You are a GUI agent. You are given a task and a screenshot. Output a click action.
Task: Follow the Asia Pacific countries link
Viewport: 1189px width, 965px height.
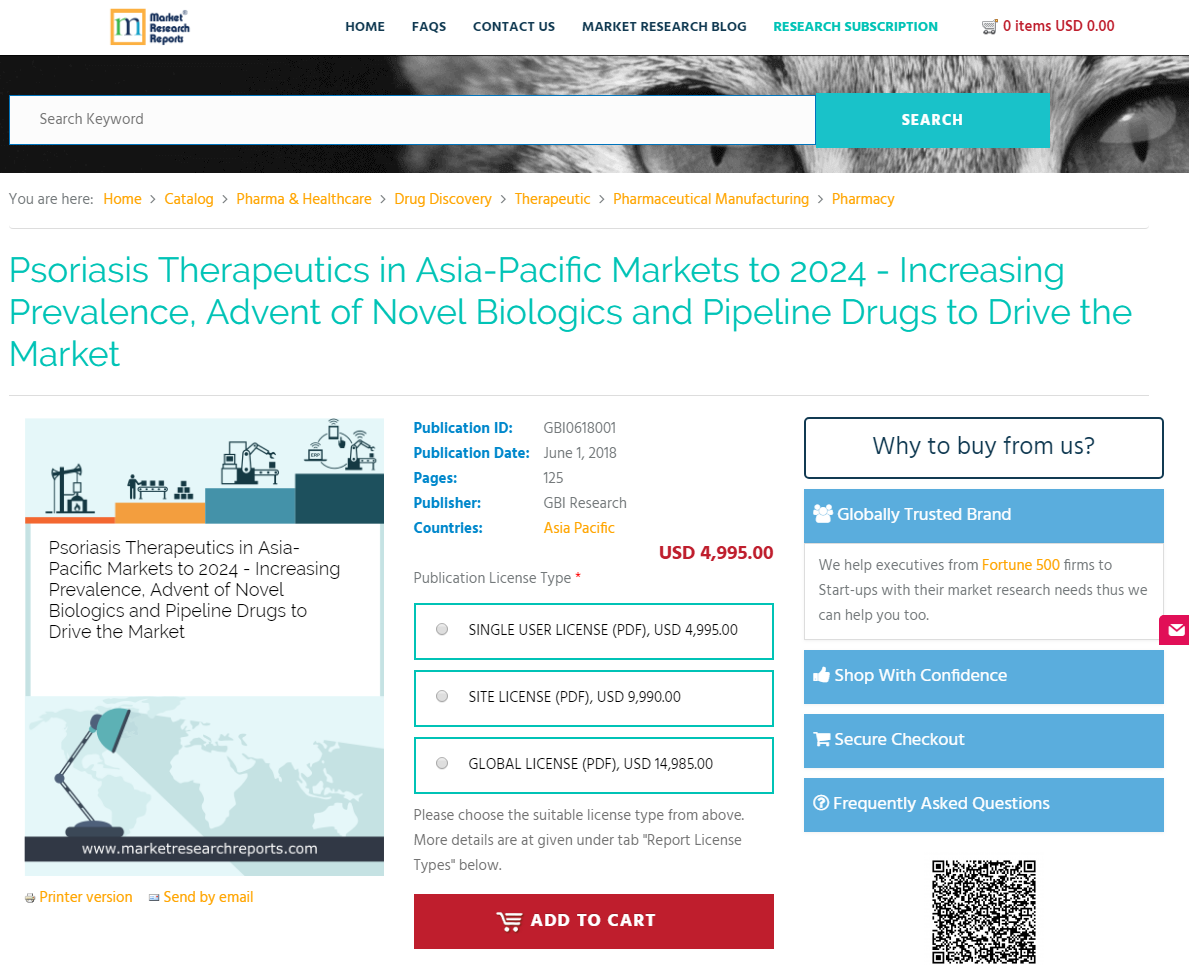point(578,528)
